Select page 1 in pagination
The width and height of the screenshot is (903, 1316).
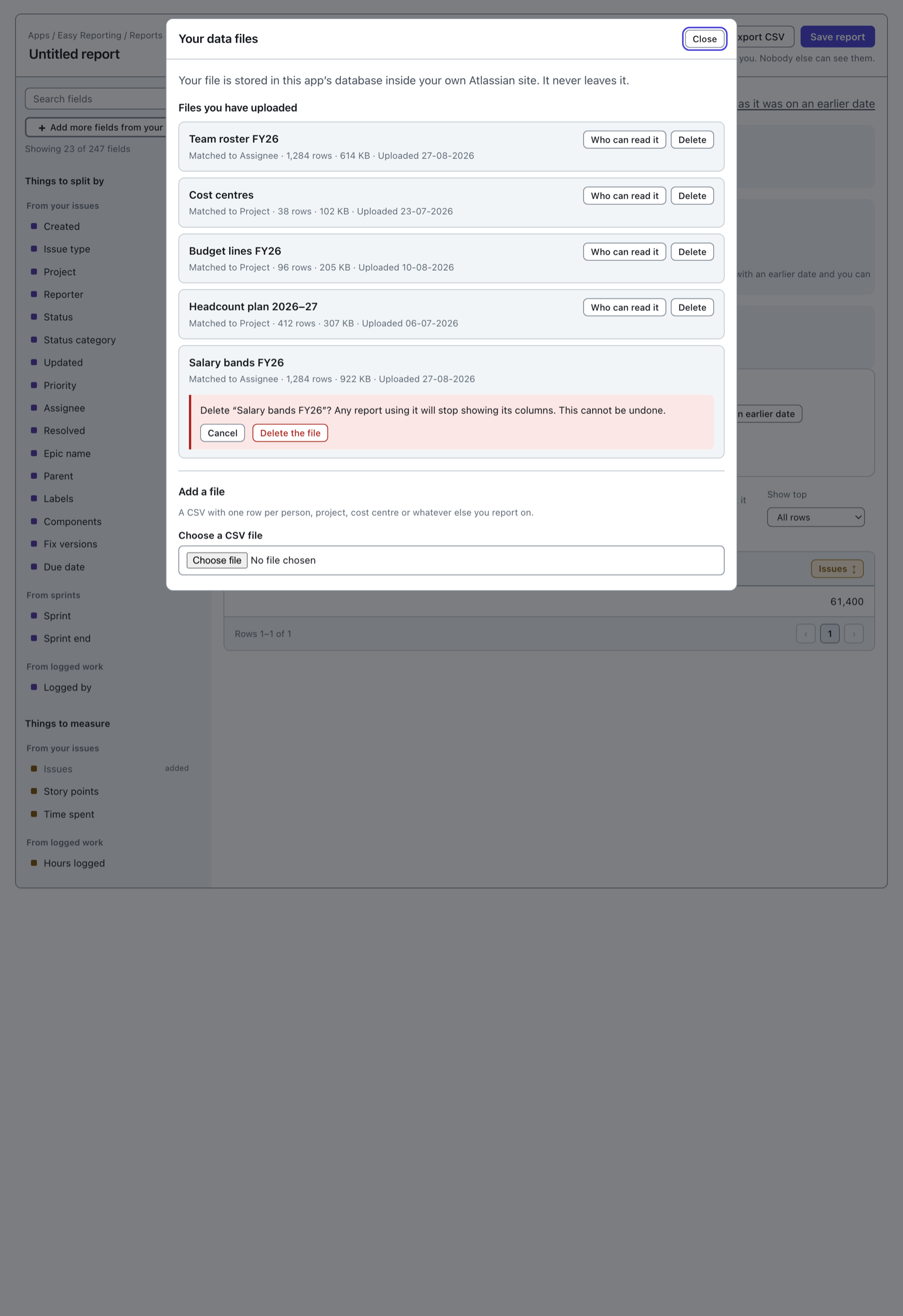(x=830, y=633)
